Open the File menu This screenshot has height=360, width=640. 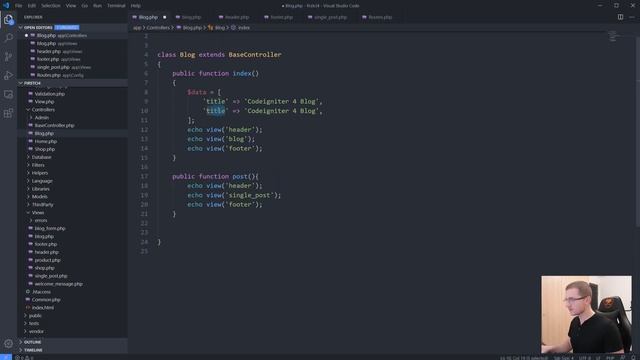pyautogui.click(x=18, y=6)
